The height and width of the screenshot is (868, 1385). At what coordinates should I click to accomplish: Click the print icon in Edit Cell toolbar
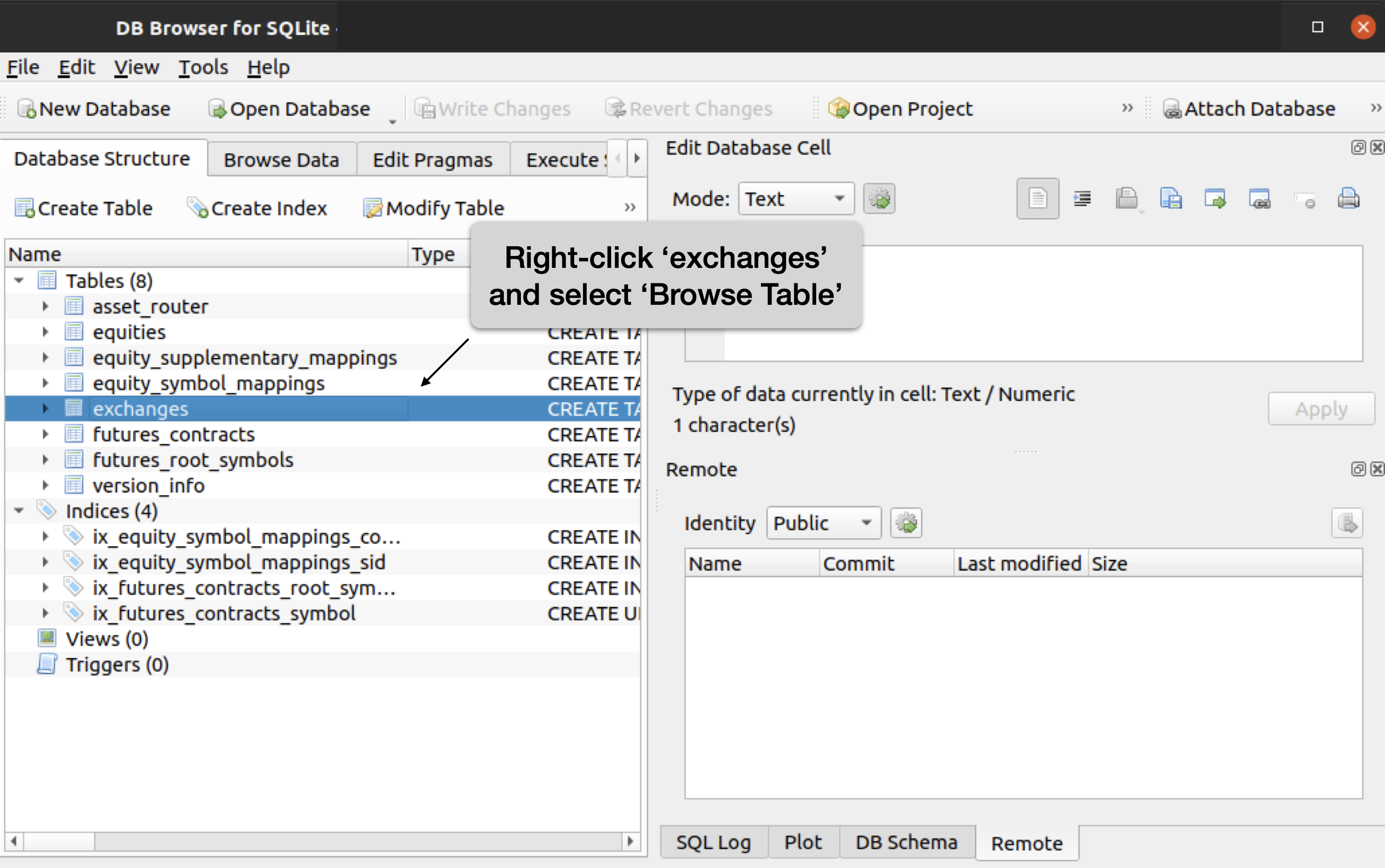tap(1348, 199)
